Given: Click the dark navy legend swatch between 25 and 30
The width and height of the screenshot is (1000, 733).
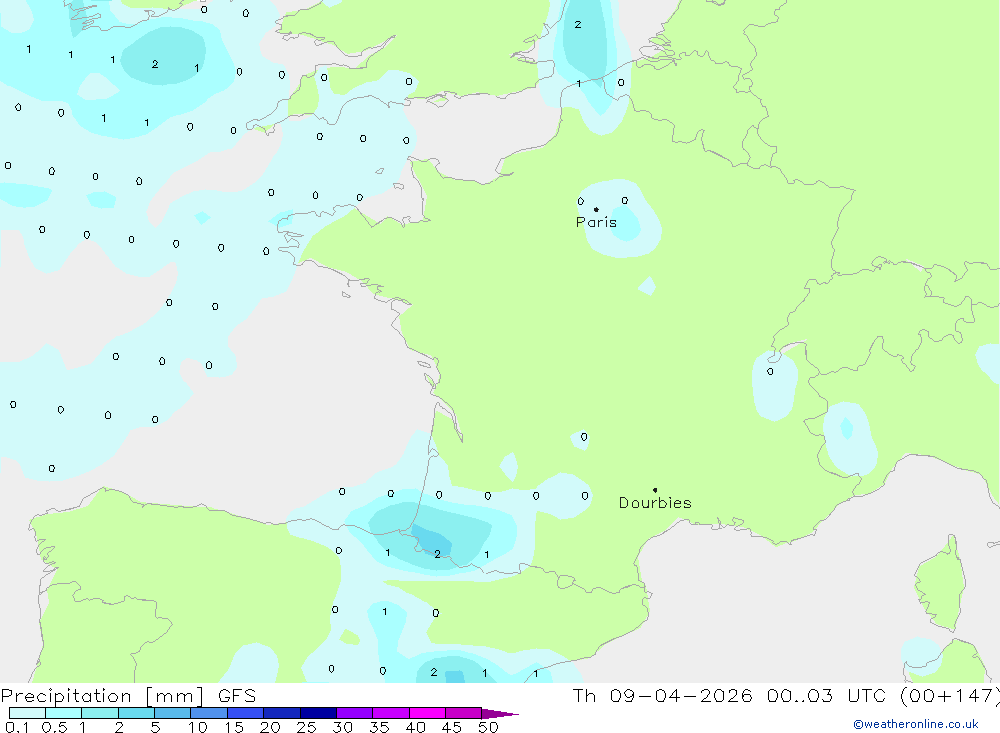Looking at the screenshot, I should pyautogui.click(x=318, y=713).
